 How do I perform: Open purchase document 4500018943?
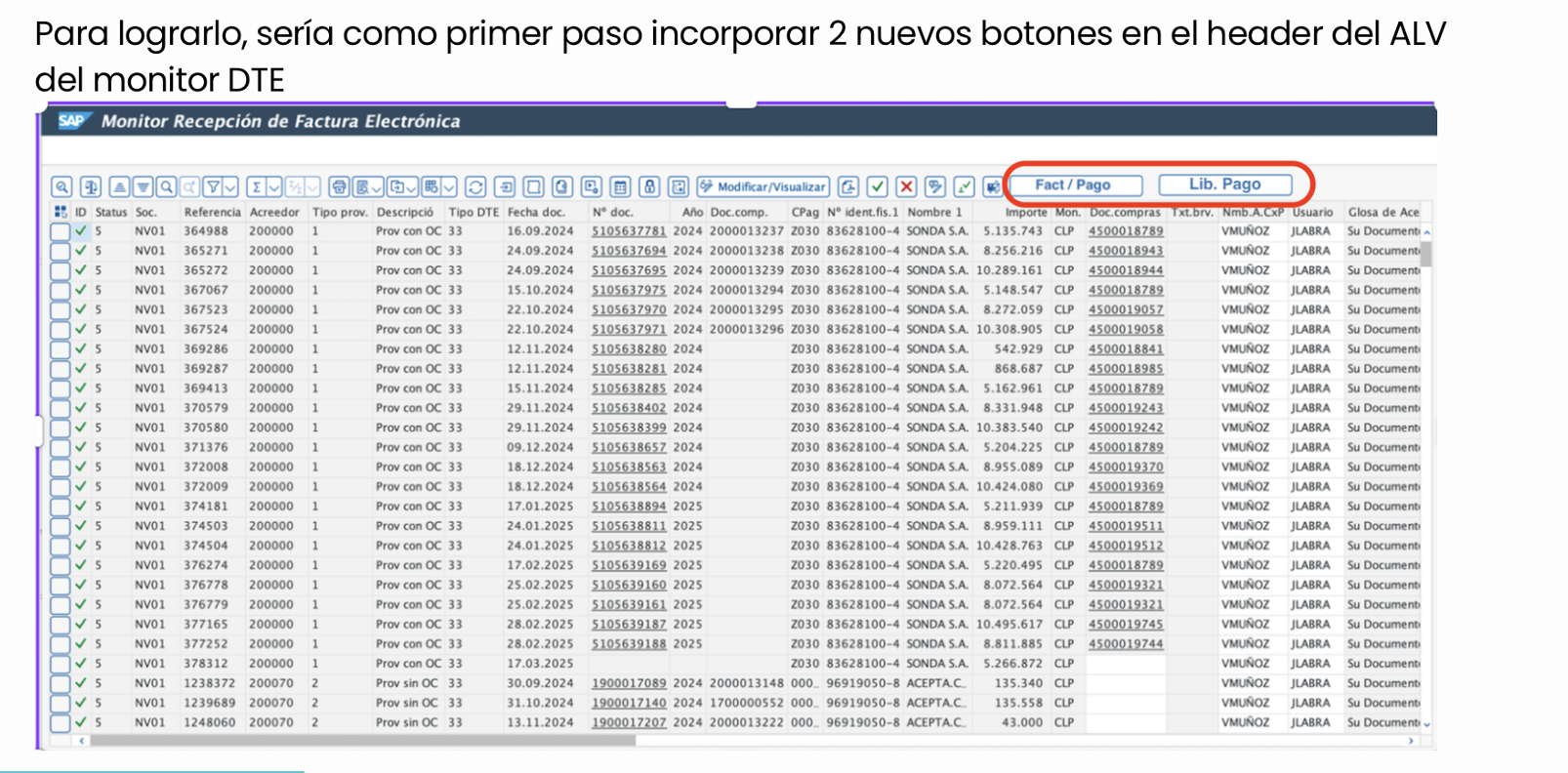point(1126,251)
